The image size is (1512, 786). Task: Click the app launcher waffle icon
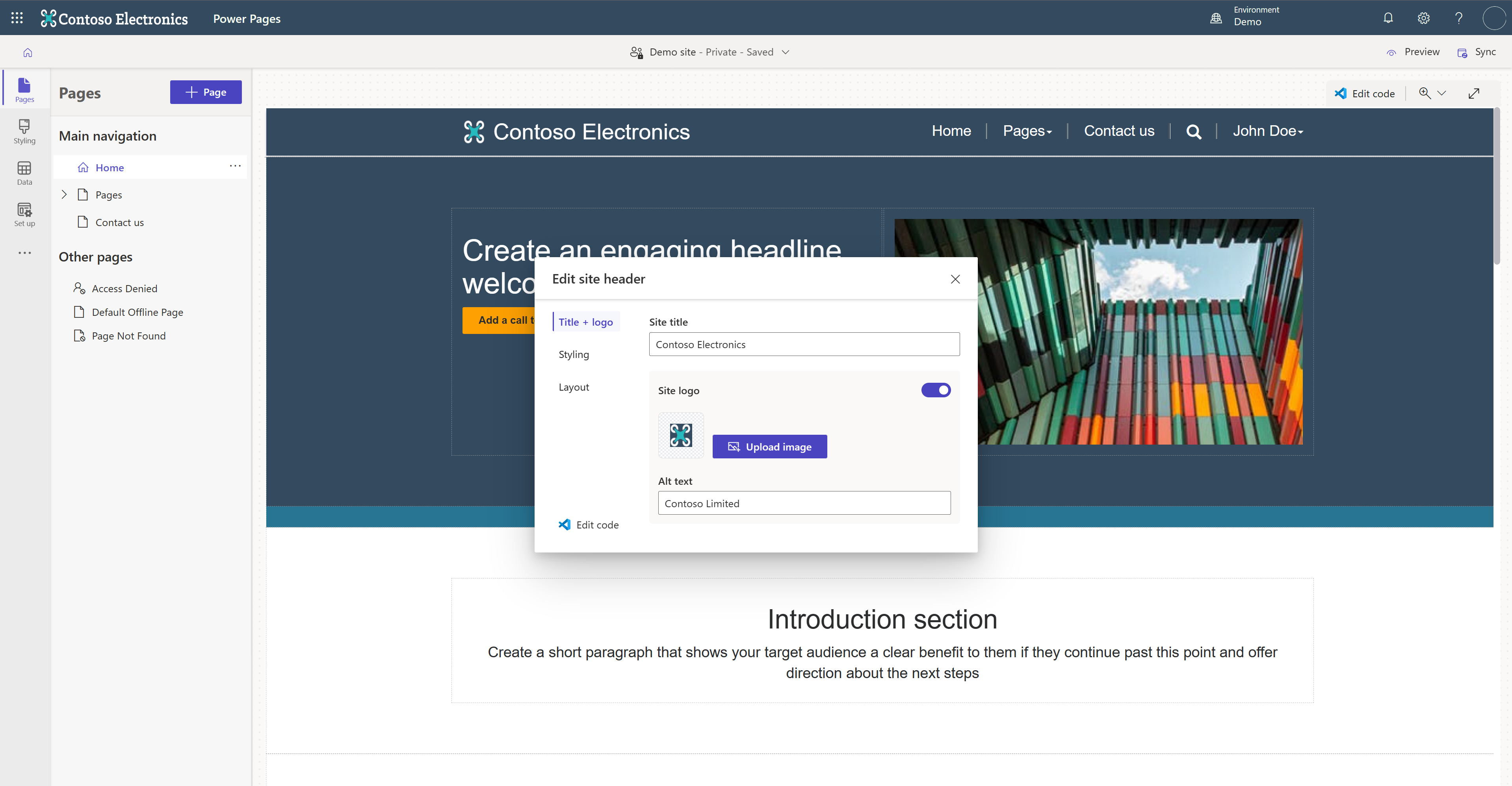tap(17, 18)
